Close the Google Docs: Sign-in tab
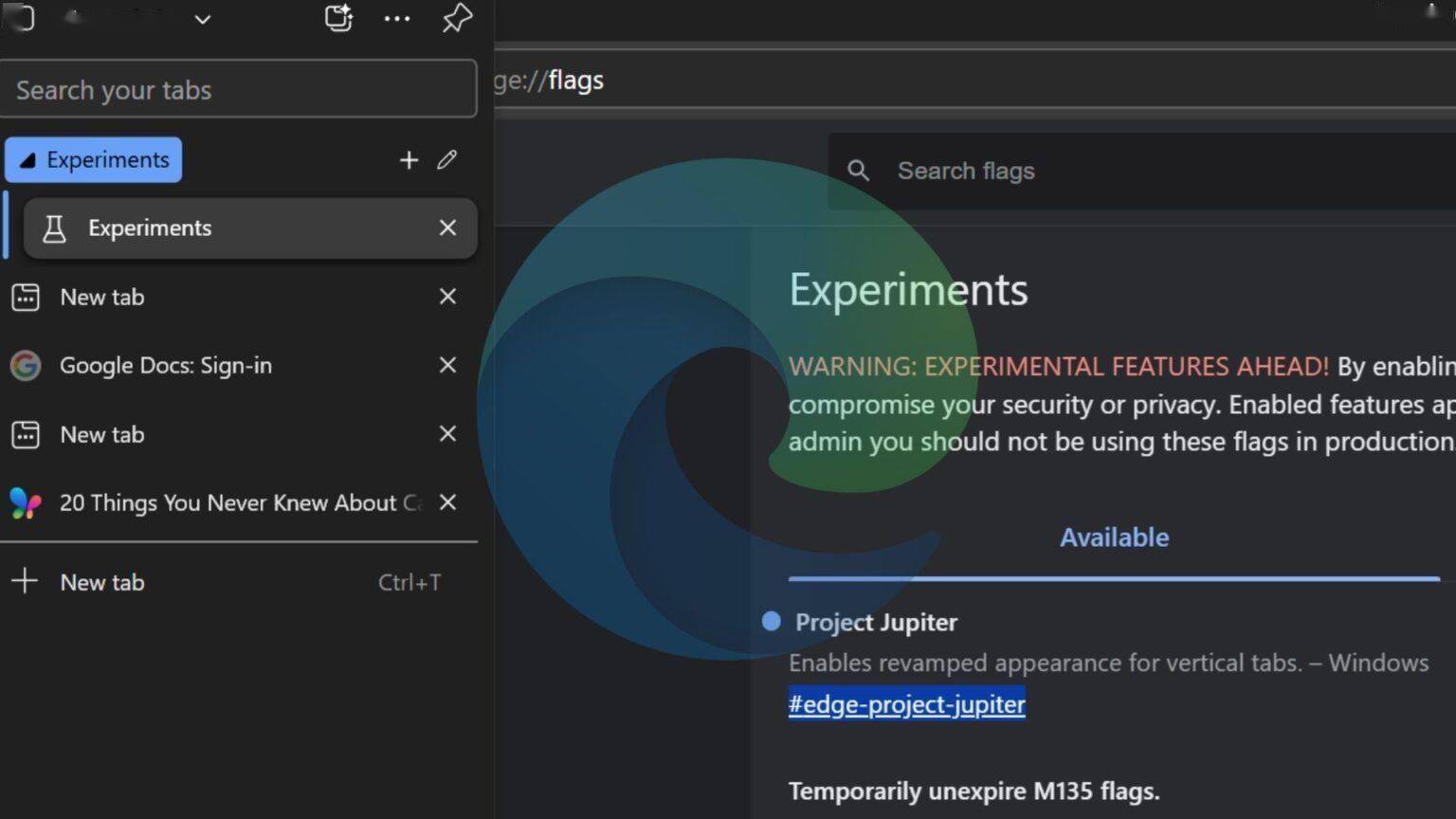Screen dimensions: 1456x819 pos(447,365)
